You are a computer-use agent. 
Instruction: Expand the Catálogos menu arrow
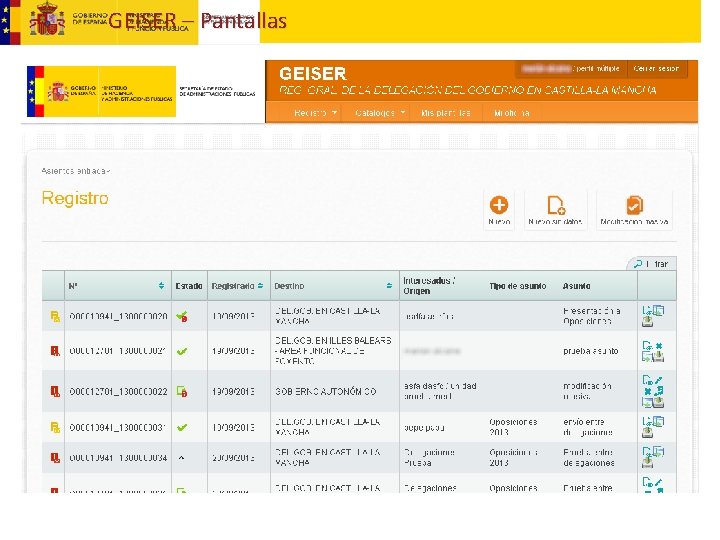click(403, 112)
